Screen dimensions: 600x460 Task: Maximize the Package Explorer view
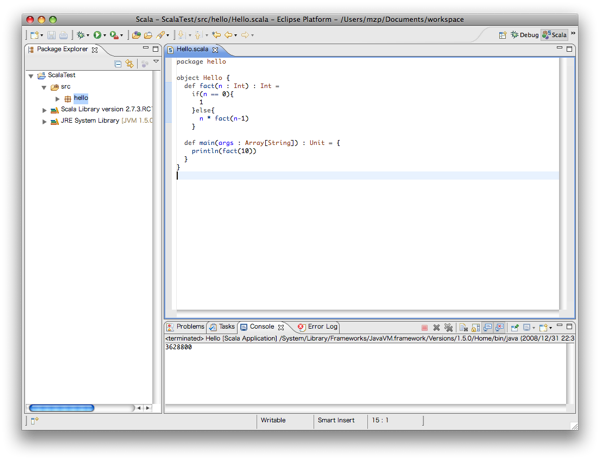coord(155,49)
